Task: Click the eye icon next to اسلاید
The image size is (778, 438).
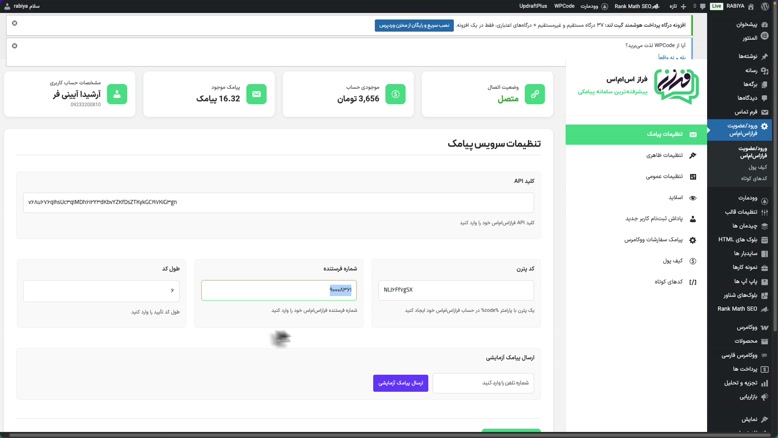Action: pos(692,198)
